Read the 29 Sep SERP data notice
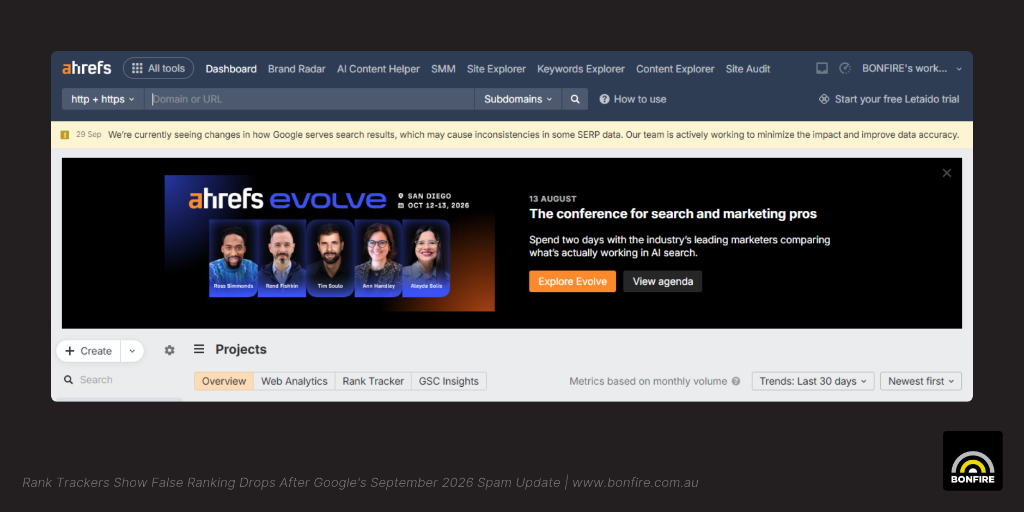Viewport: 1024px width, 512px height. click(x=533, y=135)
